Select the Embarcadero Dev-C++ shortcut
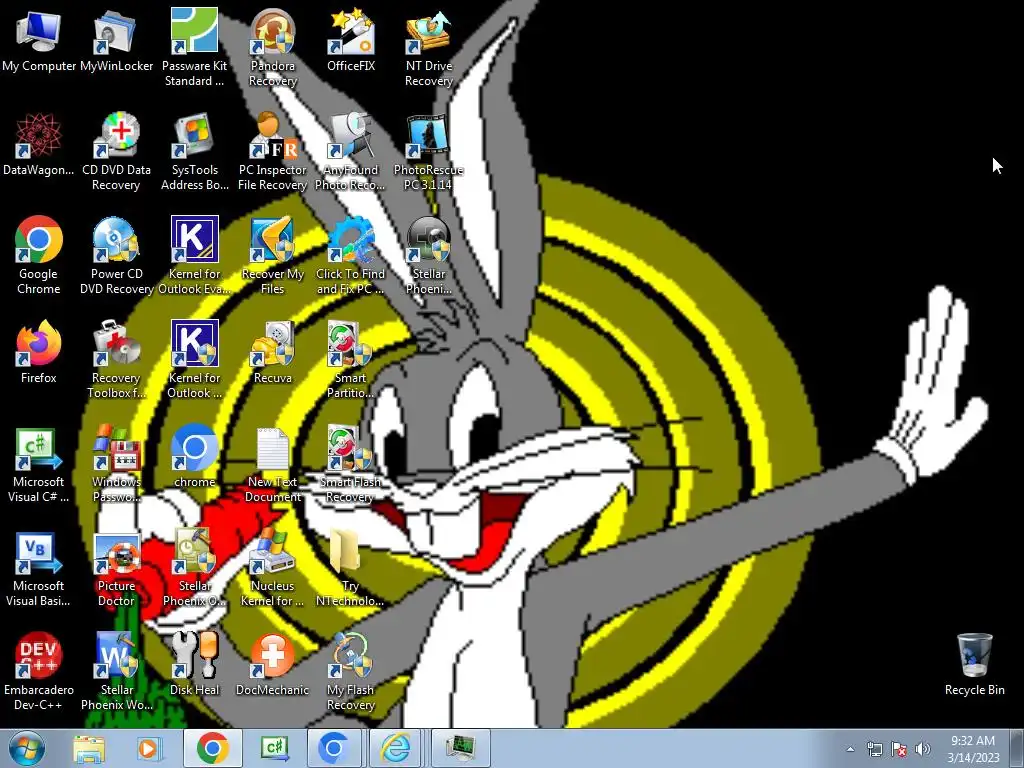Screen dimensions: 1024x768 (39, 671)
